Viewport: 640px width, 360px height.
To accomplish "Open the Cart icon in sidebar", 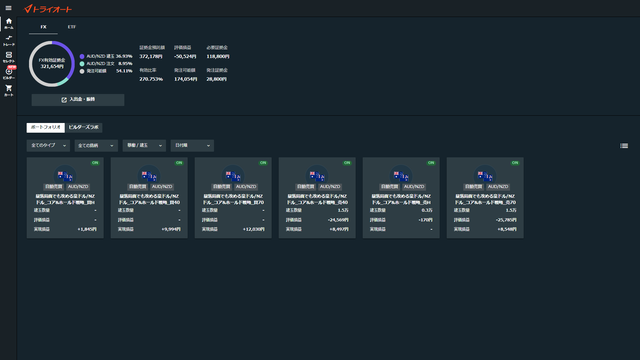I will click(x=9, y=90).
